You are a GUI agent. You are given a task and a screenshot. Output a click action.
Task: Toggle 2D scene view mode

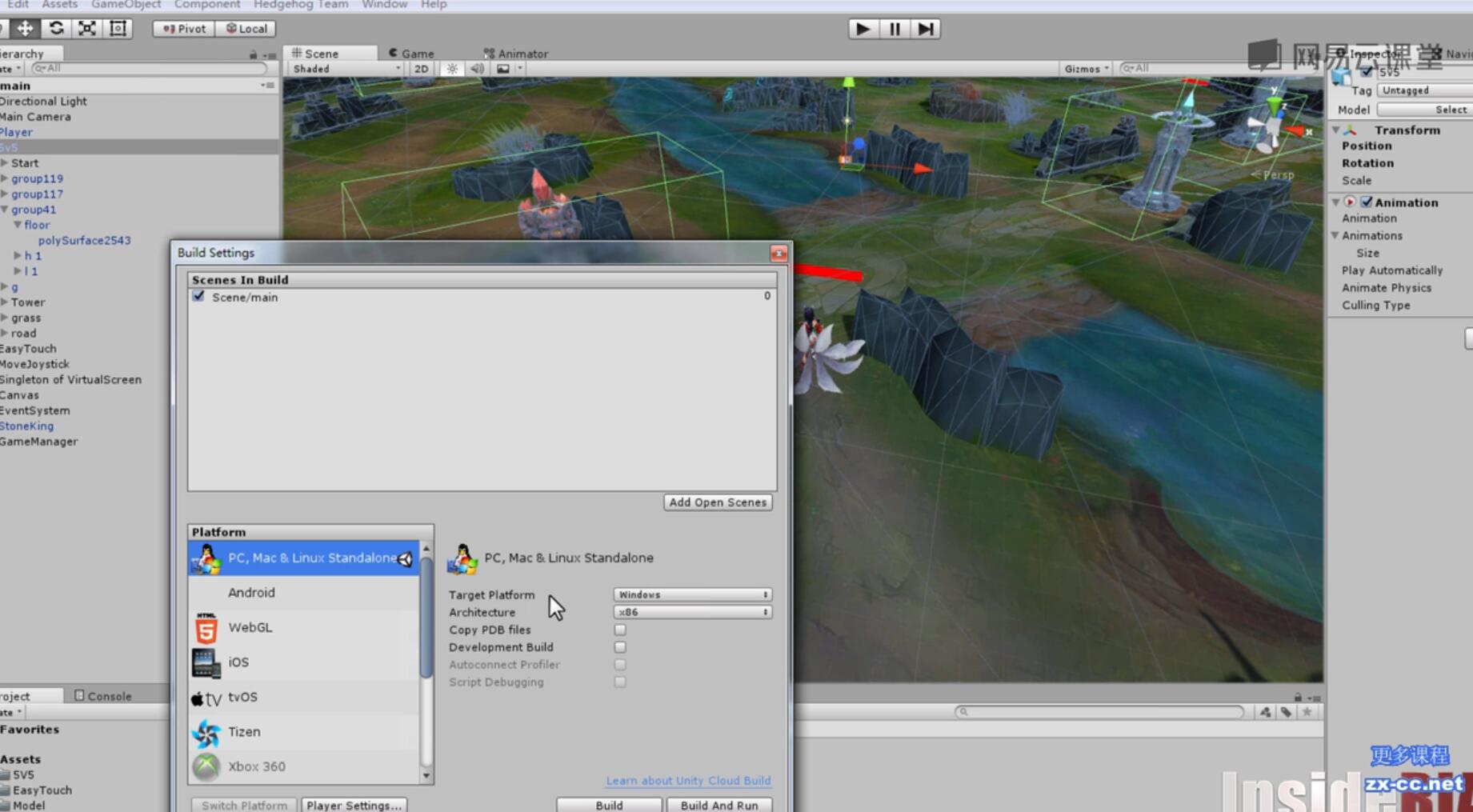coord(421,69)
